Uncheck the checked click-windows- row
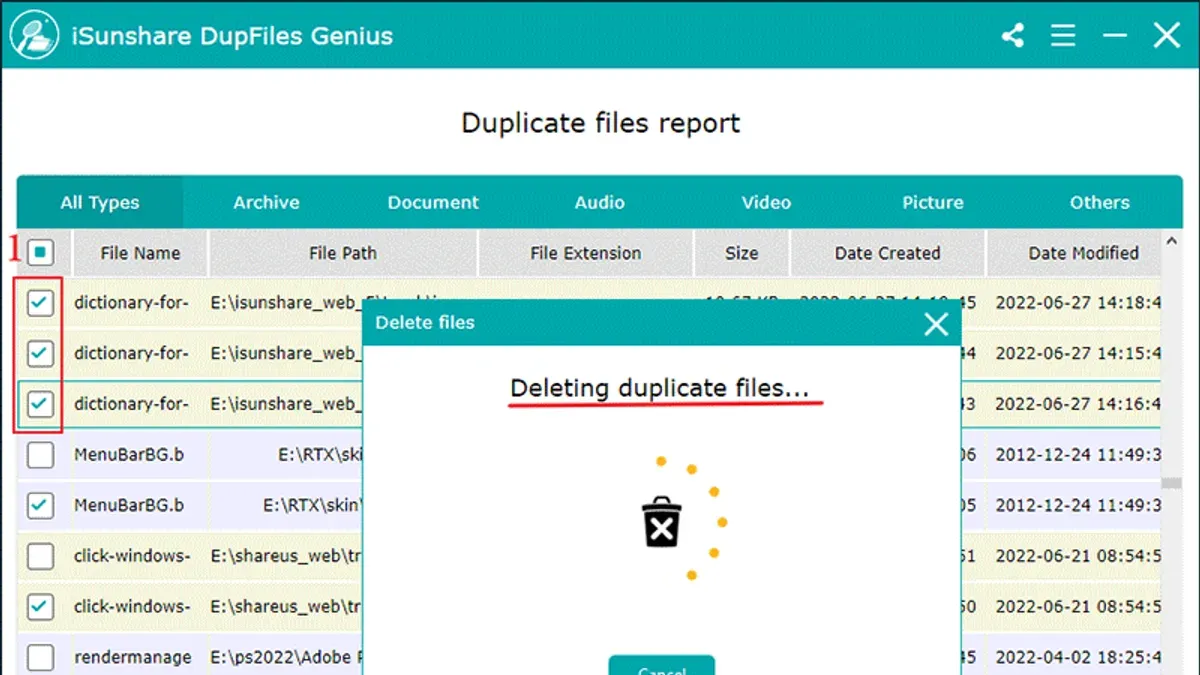The width and height of the screenshot is (1200, 675). [40, 607]
